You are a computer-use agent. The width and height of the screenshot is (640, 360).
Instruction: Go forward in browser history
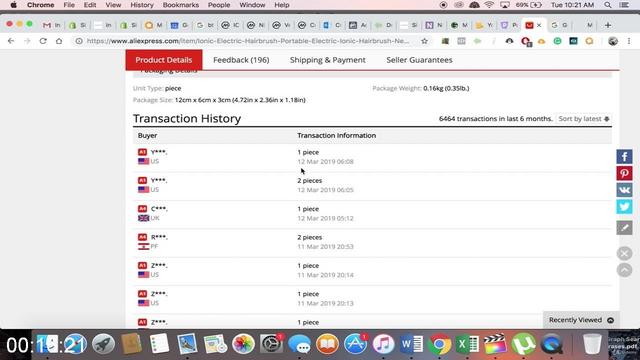(x=27, y=41)
